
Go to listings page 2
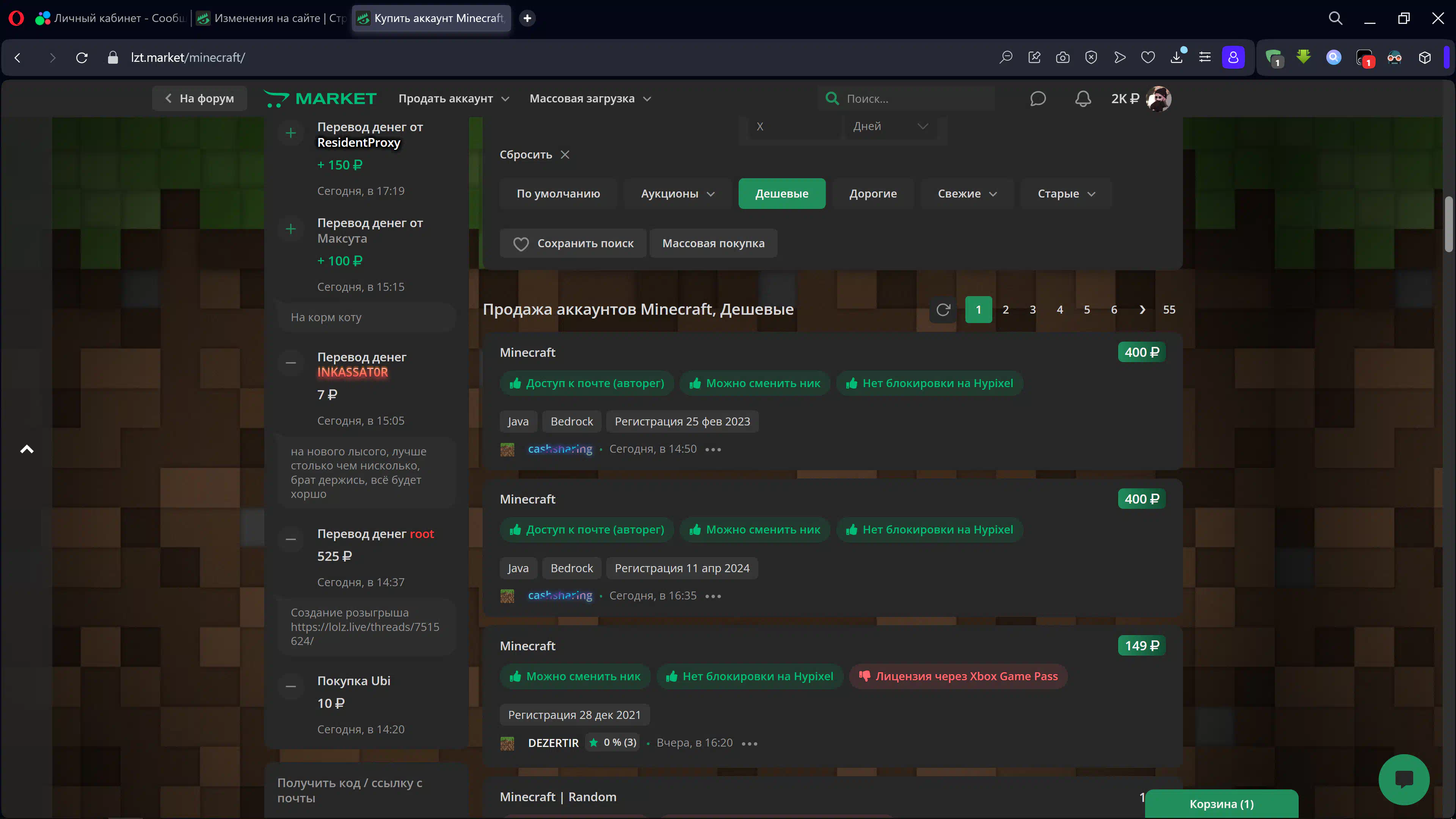[x=1006, y=310]
